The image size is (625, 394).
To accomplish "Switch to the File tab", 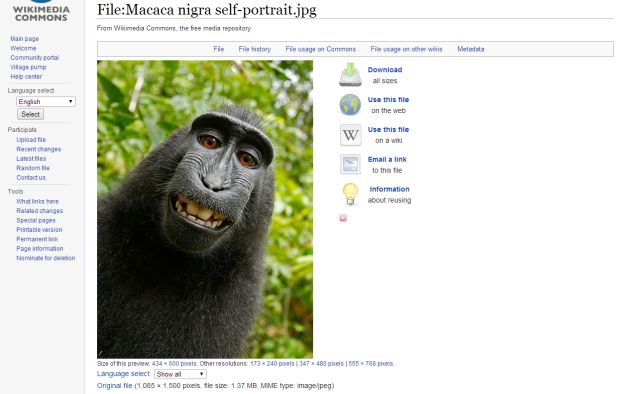I will (x=218, y=49).
